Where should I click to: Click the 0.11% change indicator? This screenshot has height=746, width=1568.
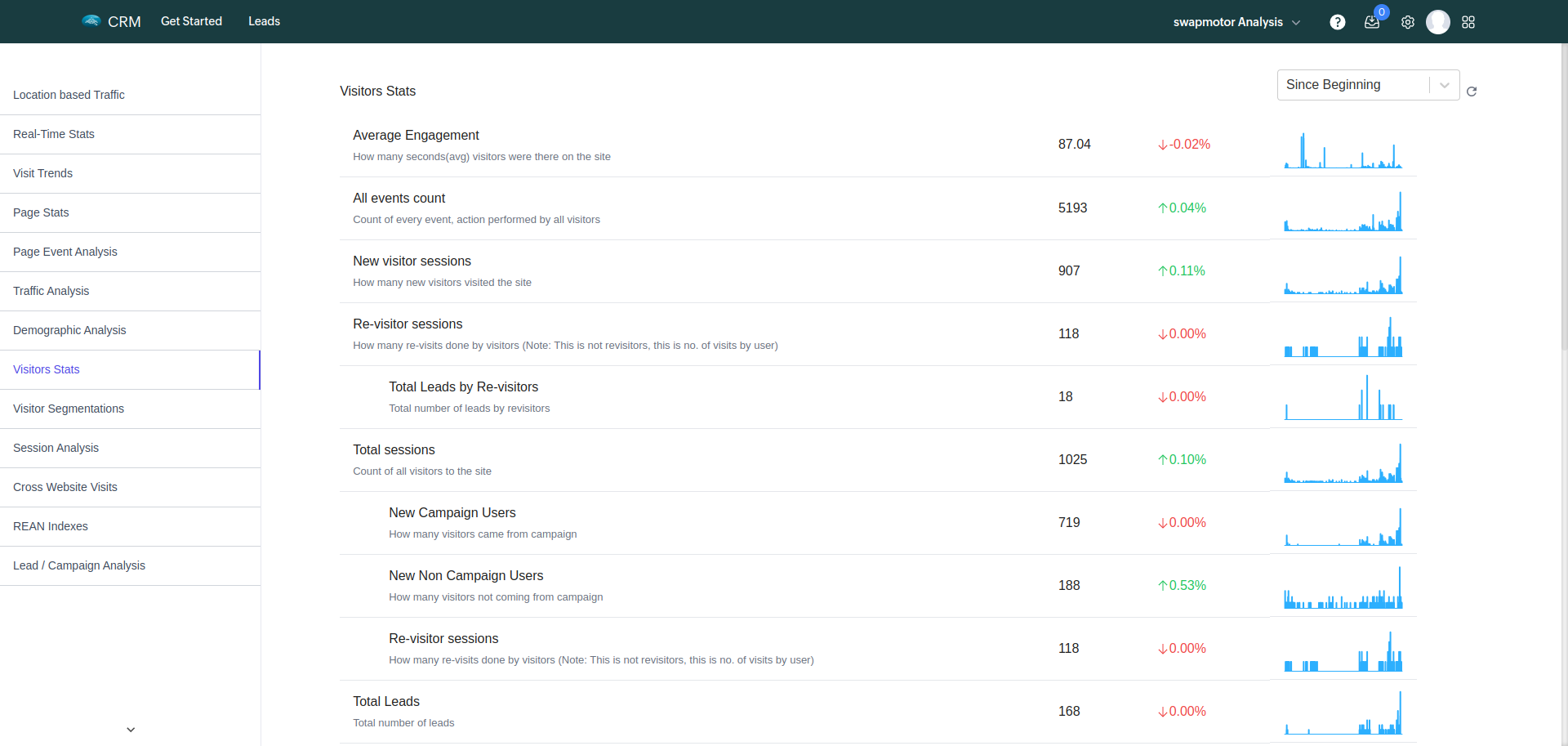click(x=1181, y=270)
